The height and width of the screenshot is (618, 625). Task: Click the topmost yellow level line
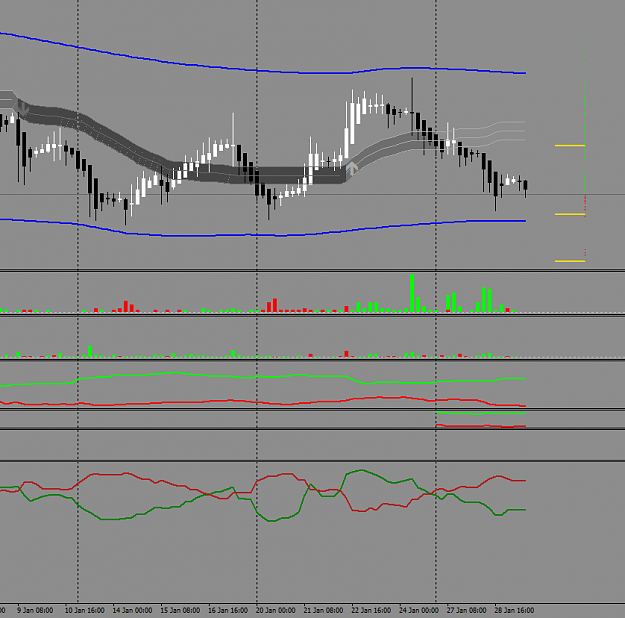point(570,146)
